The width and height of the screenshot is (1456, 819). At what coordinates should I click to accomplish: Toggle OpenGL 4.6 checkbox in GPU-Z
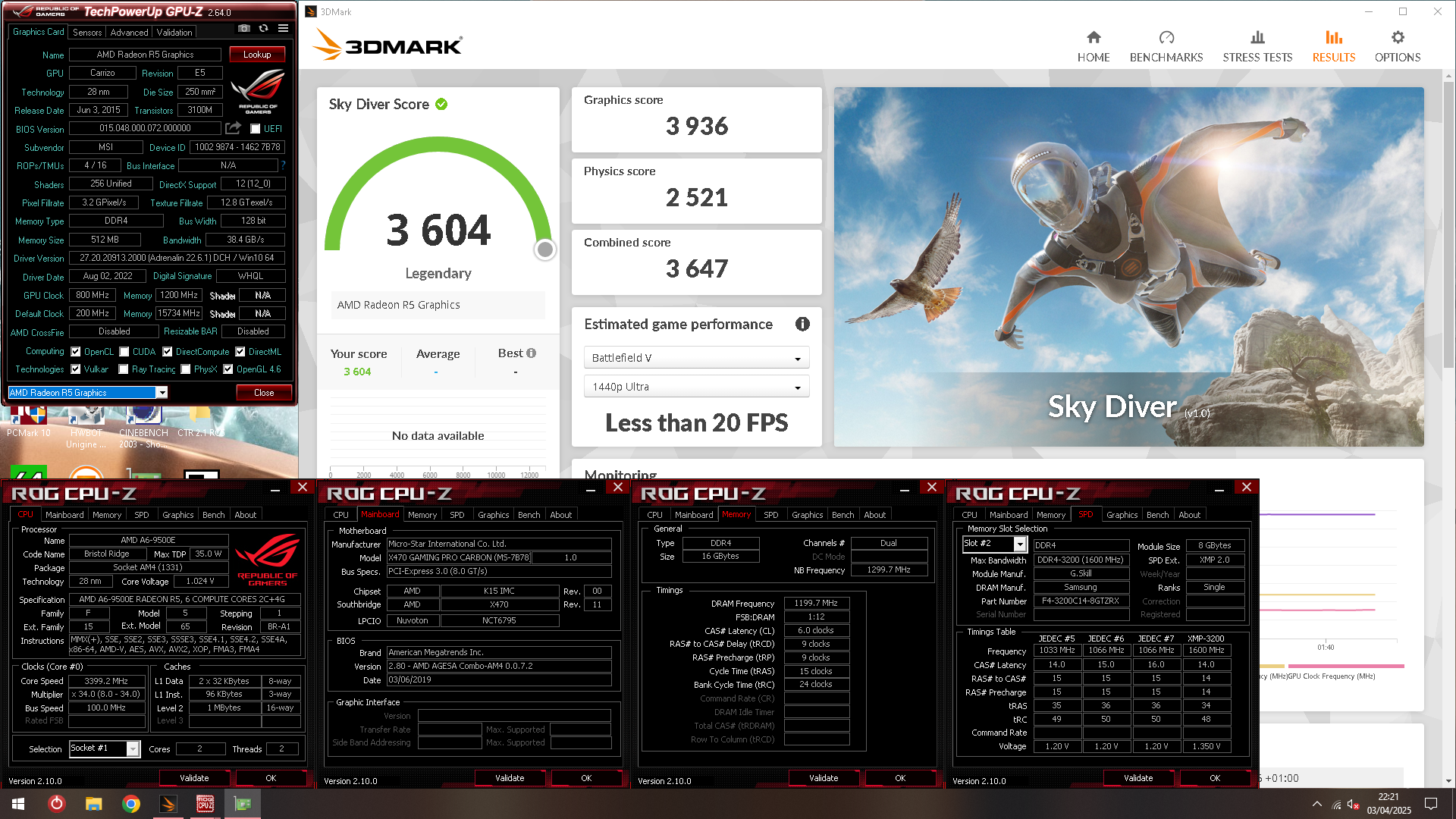point(228,369)
